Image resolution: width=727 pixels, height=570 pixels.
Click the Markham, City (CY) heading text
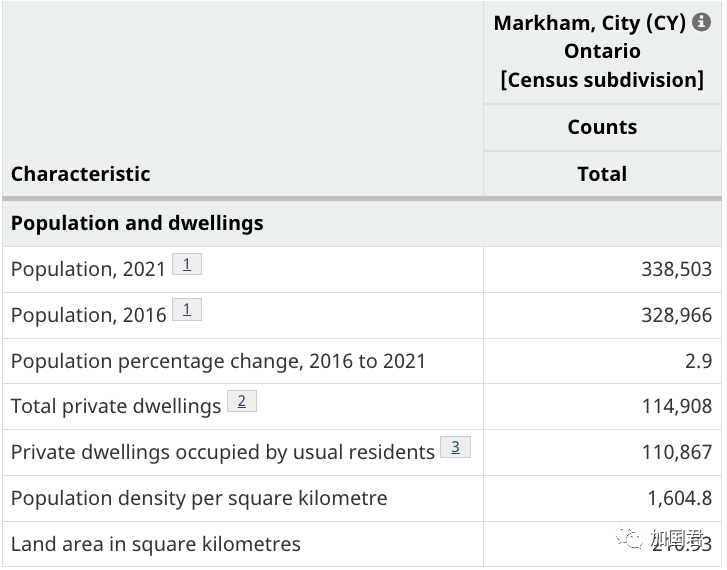[x=589, y=23]
